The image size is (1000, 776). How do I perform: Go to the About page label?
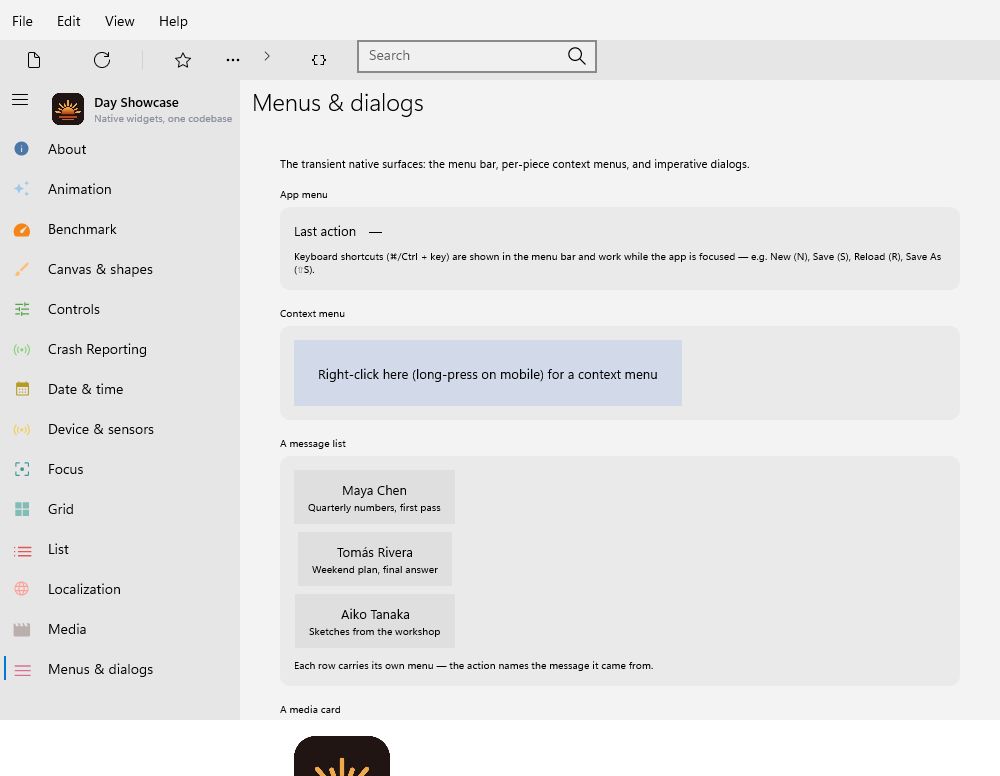coord(67,149)
